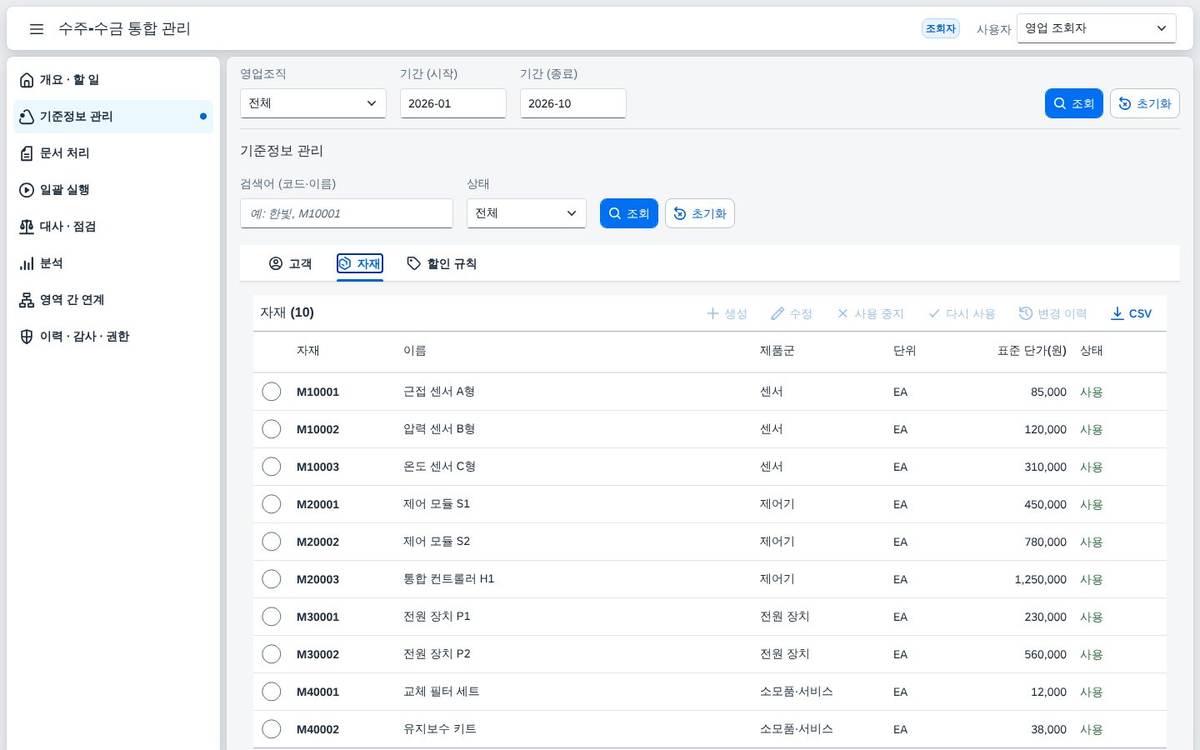Open the 상태 dropdown
The height and width of the screenshot is (750, 1200).
[526, 213]
